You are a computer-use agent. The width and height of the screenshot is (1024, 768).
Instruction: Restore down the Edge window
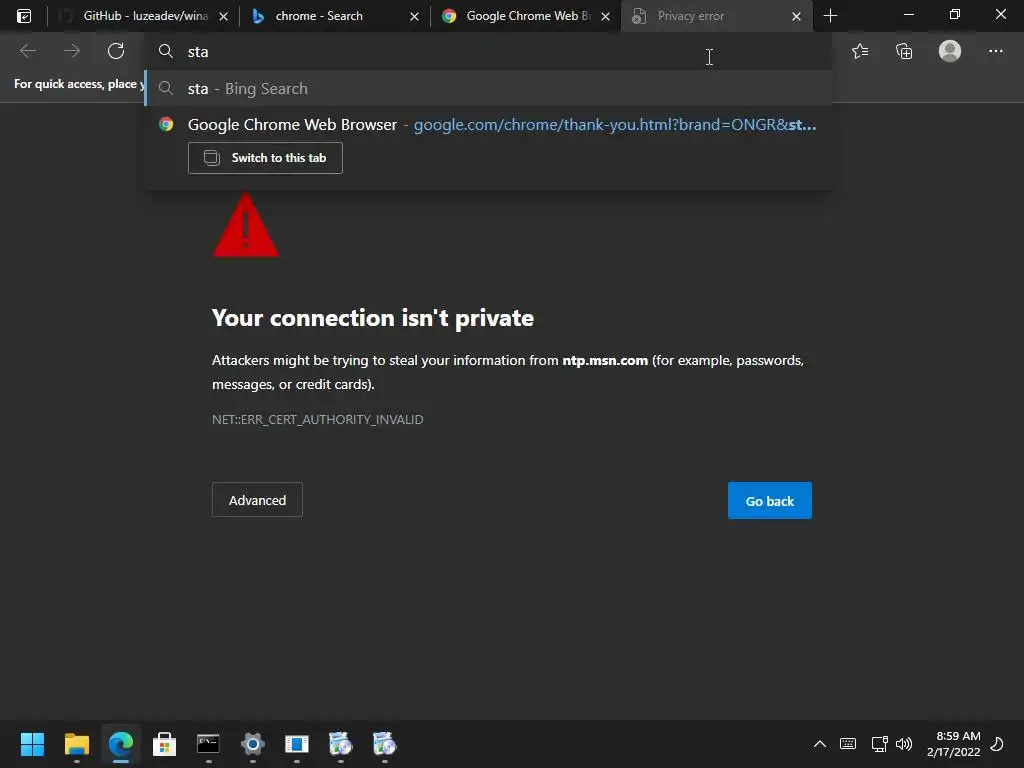tap(954, 14)
